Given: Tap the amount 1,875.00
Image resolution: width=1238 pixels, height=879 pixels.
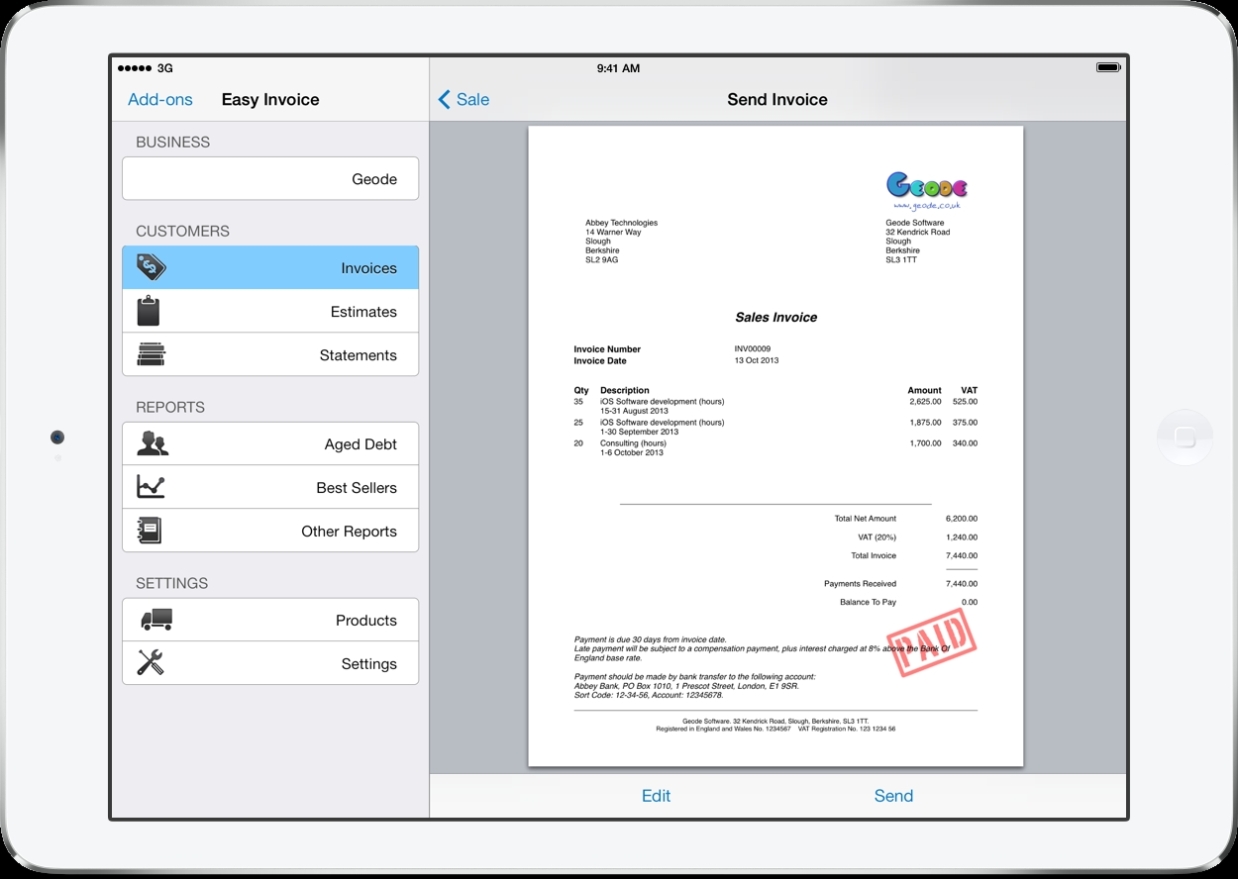Looking at the screenshot, I should click(x=926, y=422).
